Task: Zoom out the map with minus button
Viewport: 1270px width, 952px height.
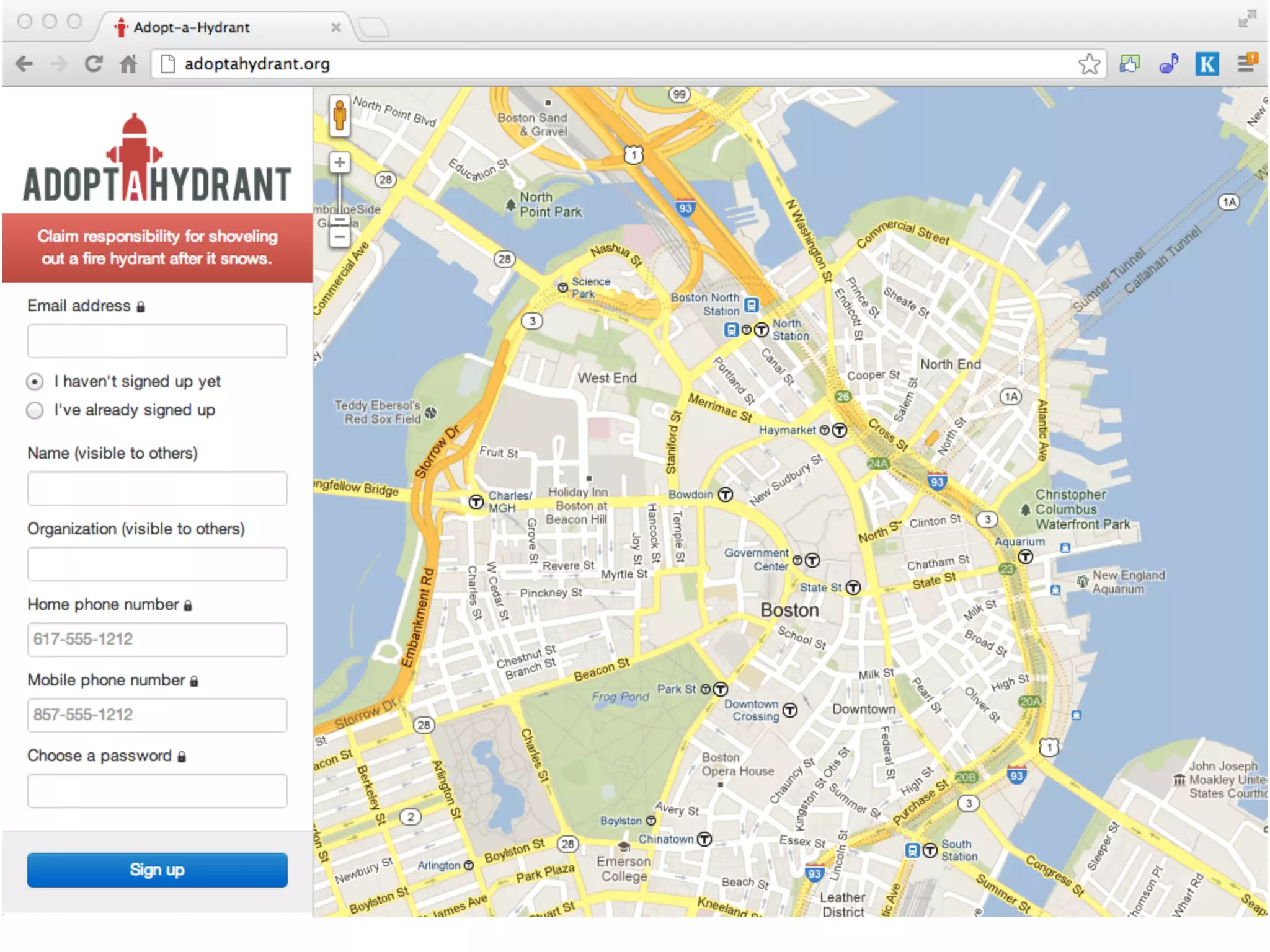Action: 339,236
